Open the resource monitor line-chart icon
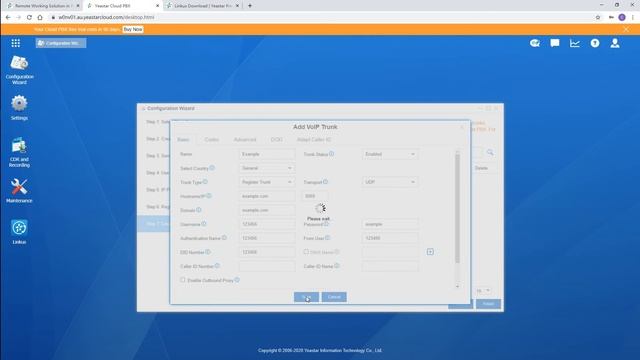This screenshot has width=640, height=360. point(575,43)
